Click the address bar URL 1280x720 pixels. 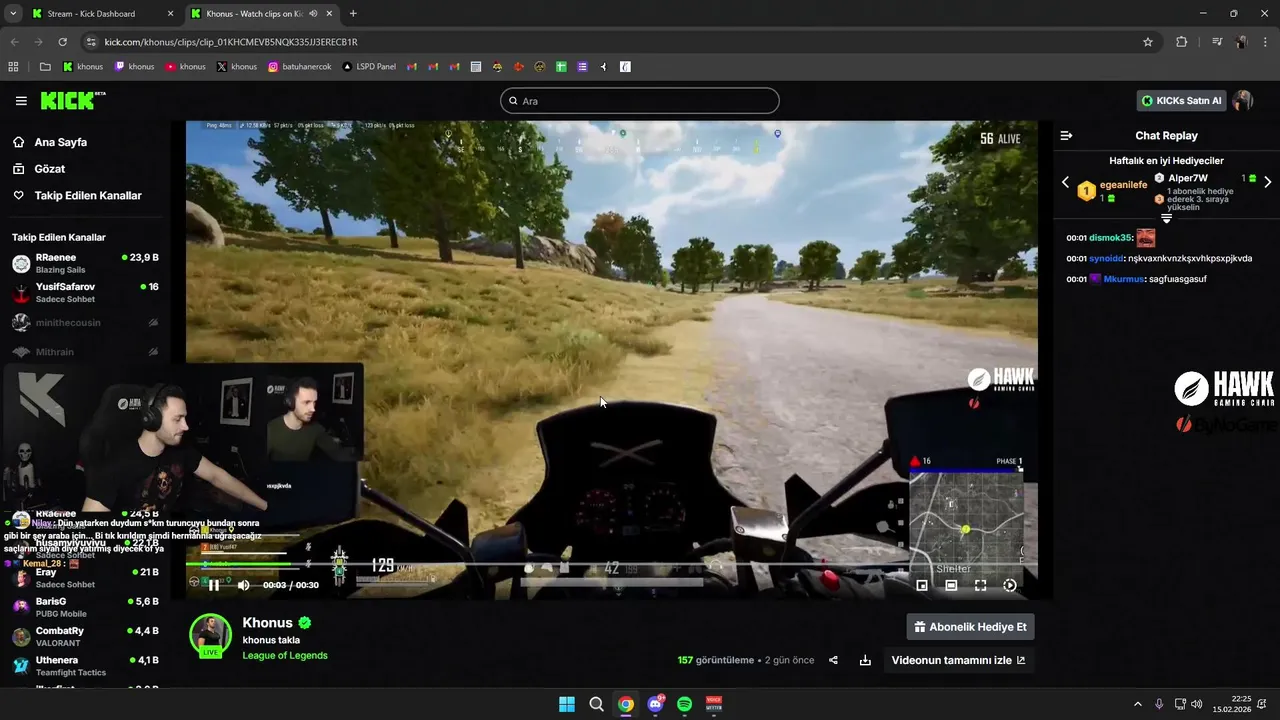pyautogui.click(x=231, y=42)
